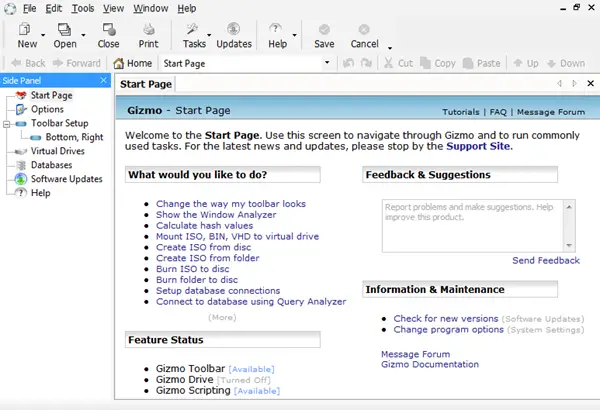Click the Undo arrow icon
The width and height of the screenshot is (600, 410).
348,63
